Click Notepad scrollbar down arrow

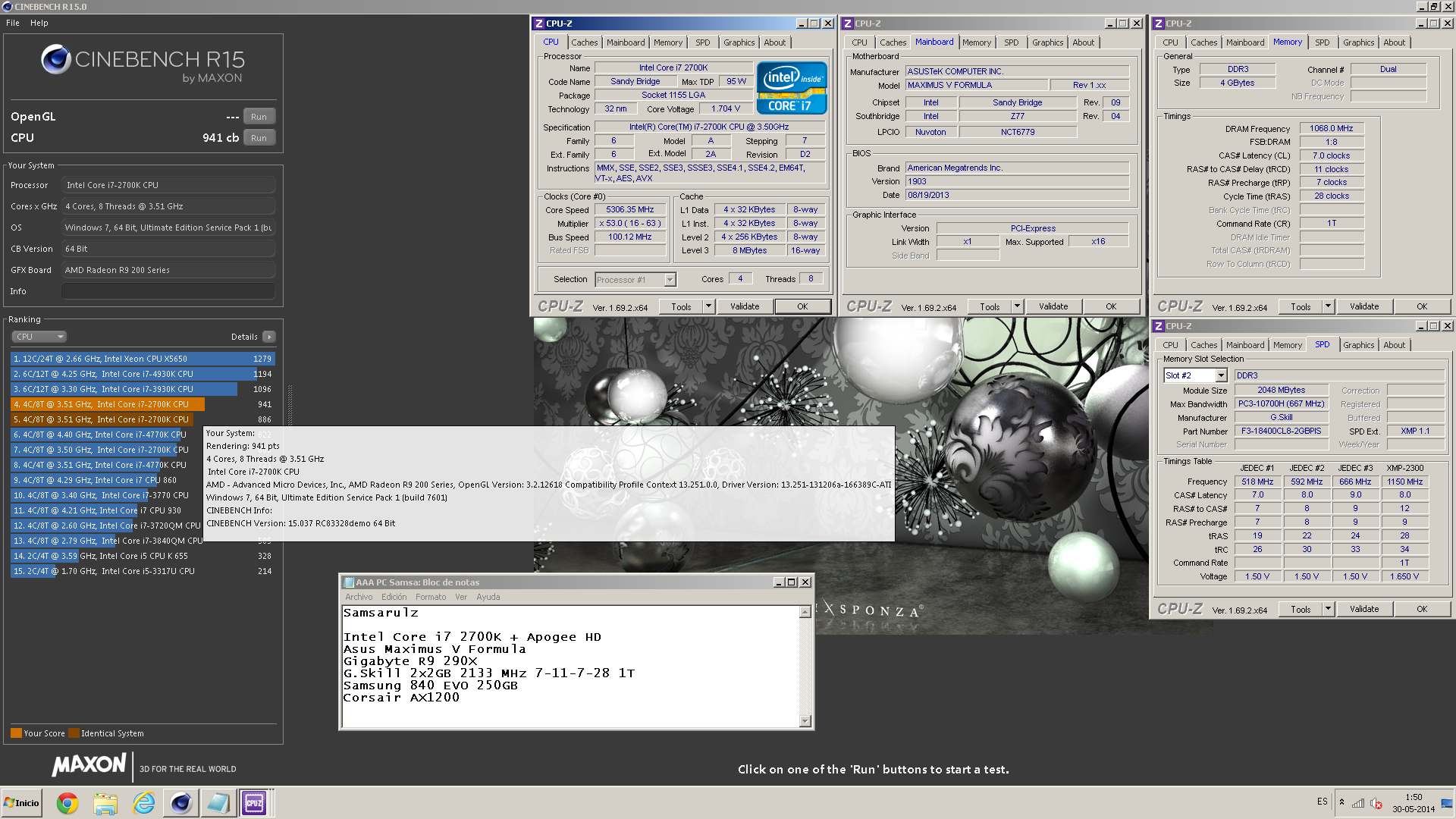[x=805, y=720]
